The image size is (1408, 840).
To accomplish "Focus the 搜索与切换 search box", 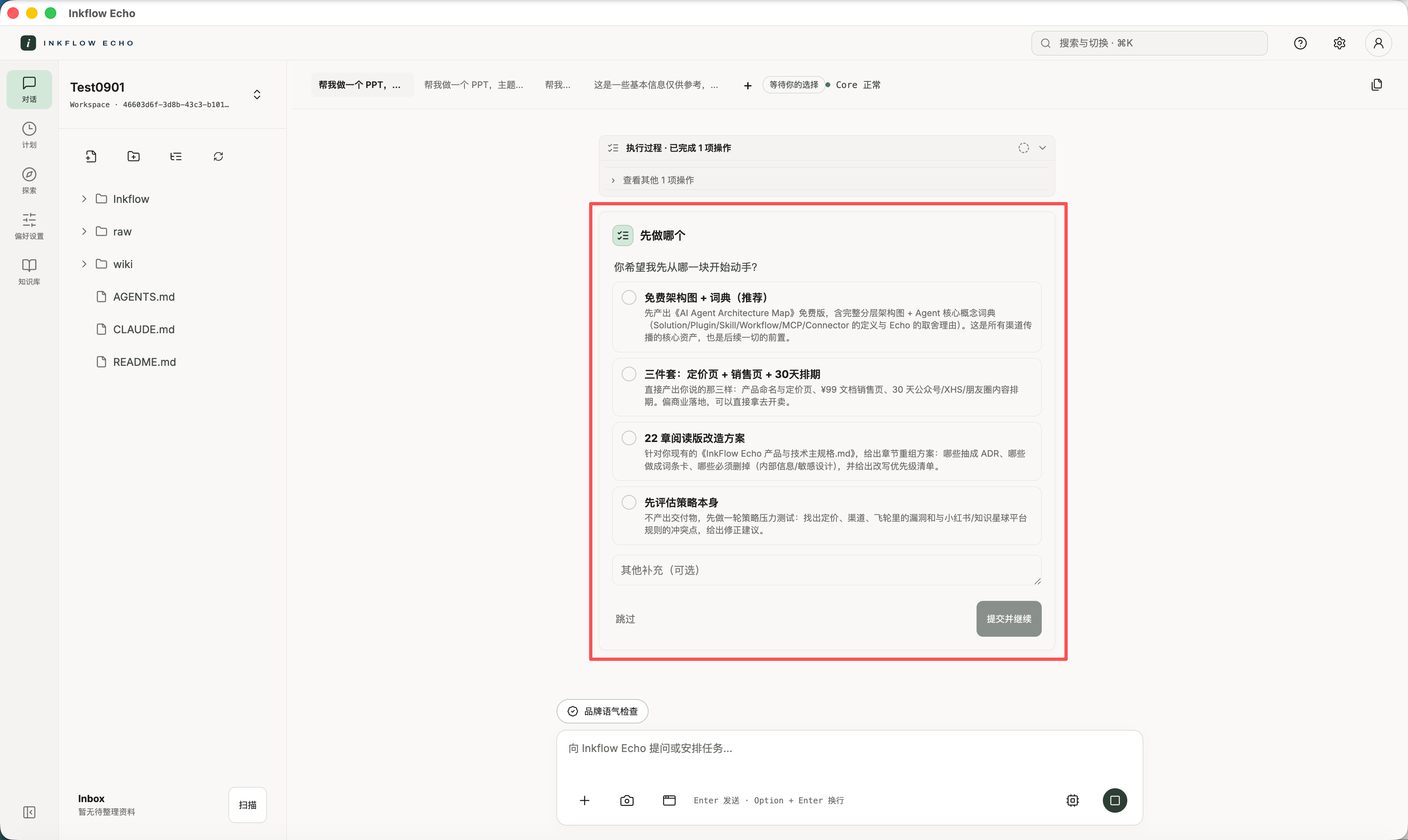I will pyautogui.click(x=1149, y=43).
